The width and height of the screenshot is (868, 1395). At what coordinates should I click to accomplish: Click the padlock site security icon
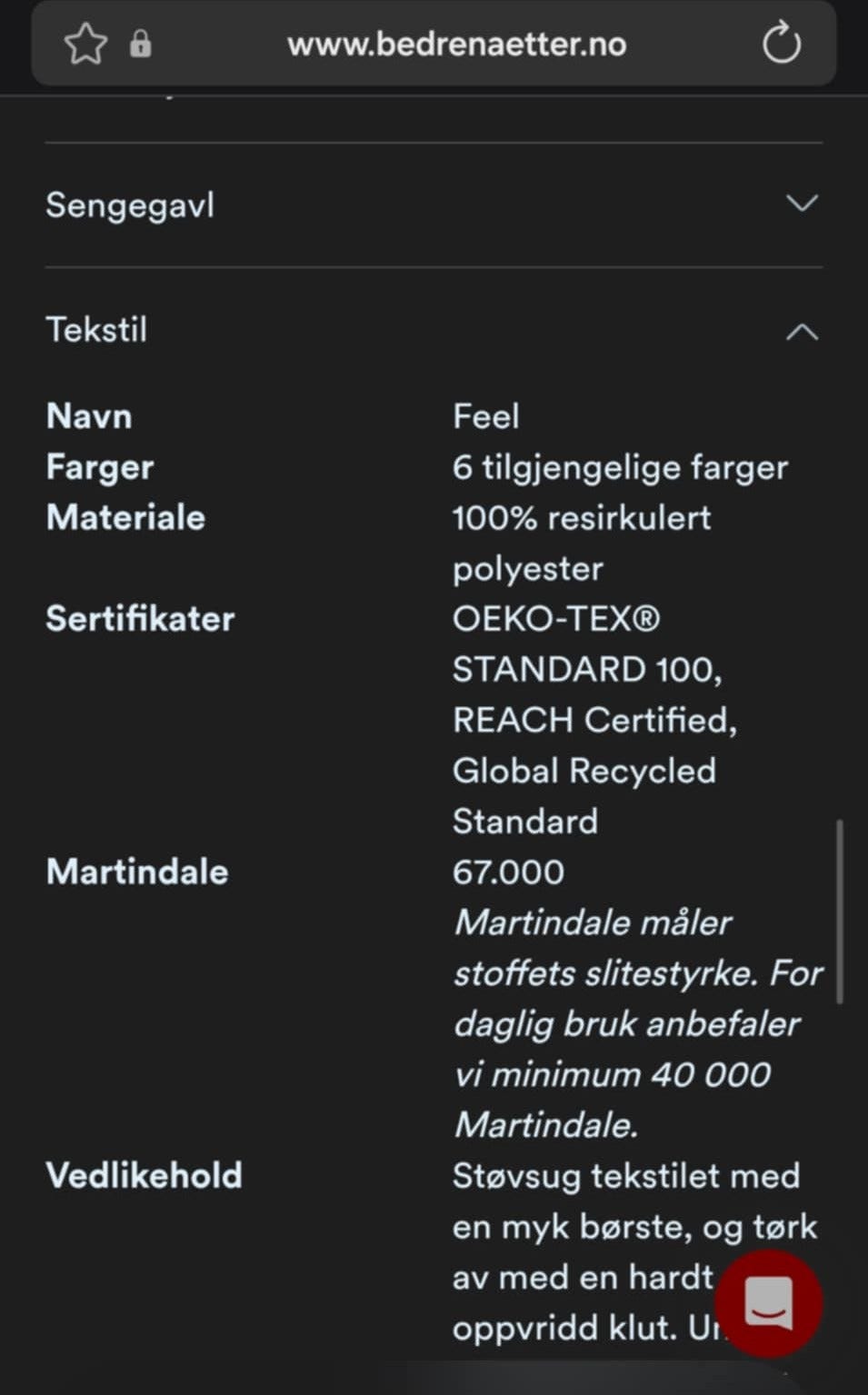(x=140, y=44)
